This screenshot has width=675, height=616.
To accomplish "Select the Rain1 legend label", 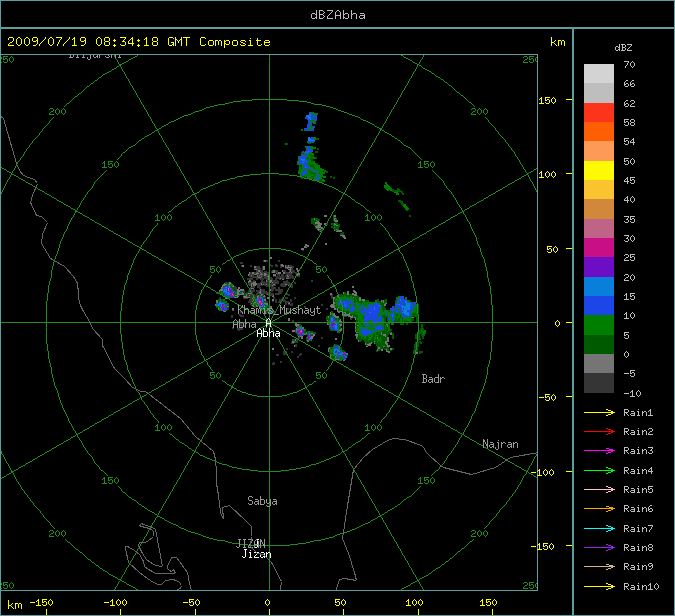I will tap(638, 412).
